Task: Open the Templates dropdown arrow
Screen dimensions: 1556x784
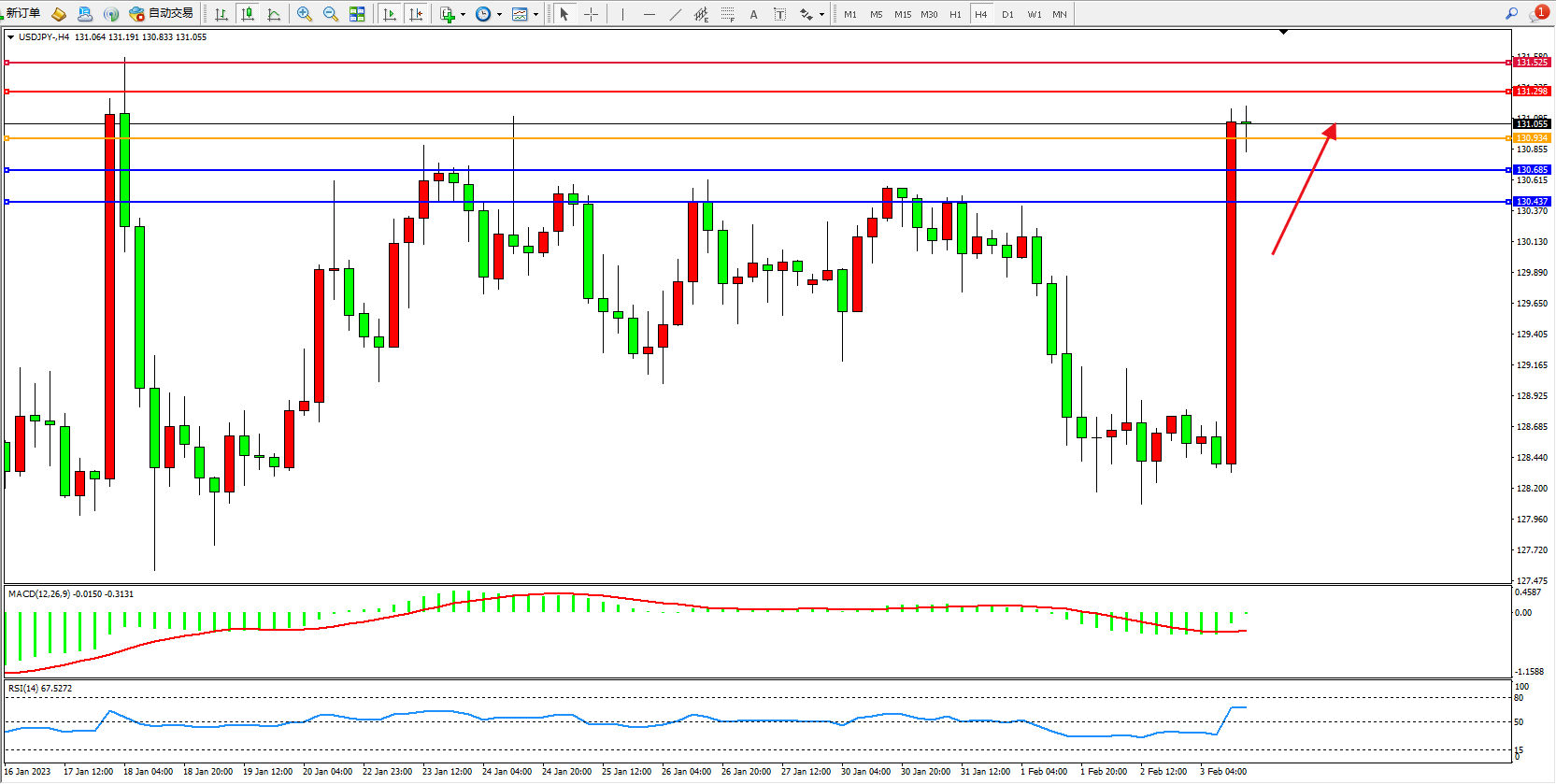Action: point(535,14)
